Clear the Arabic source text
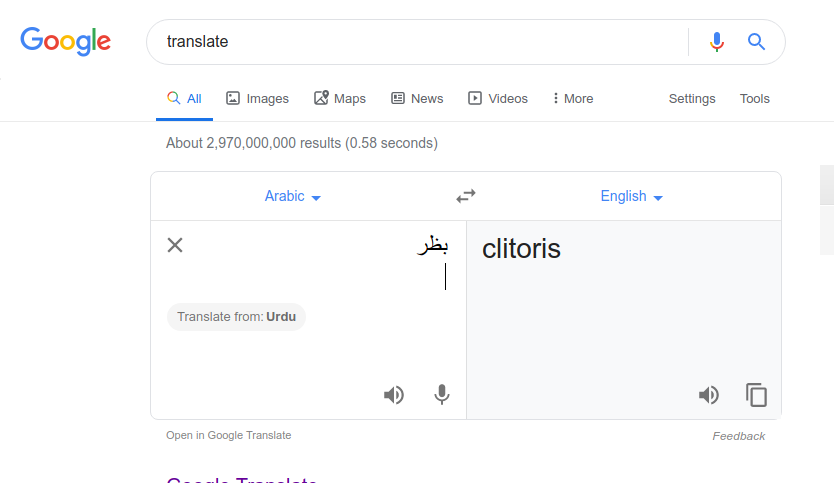 (175, 245)
